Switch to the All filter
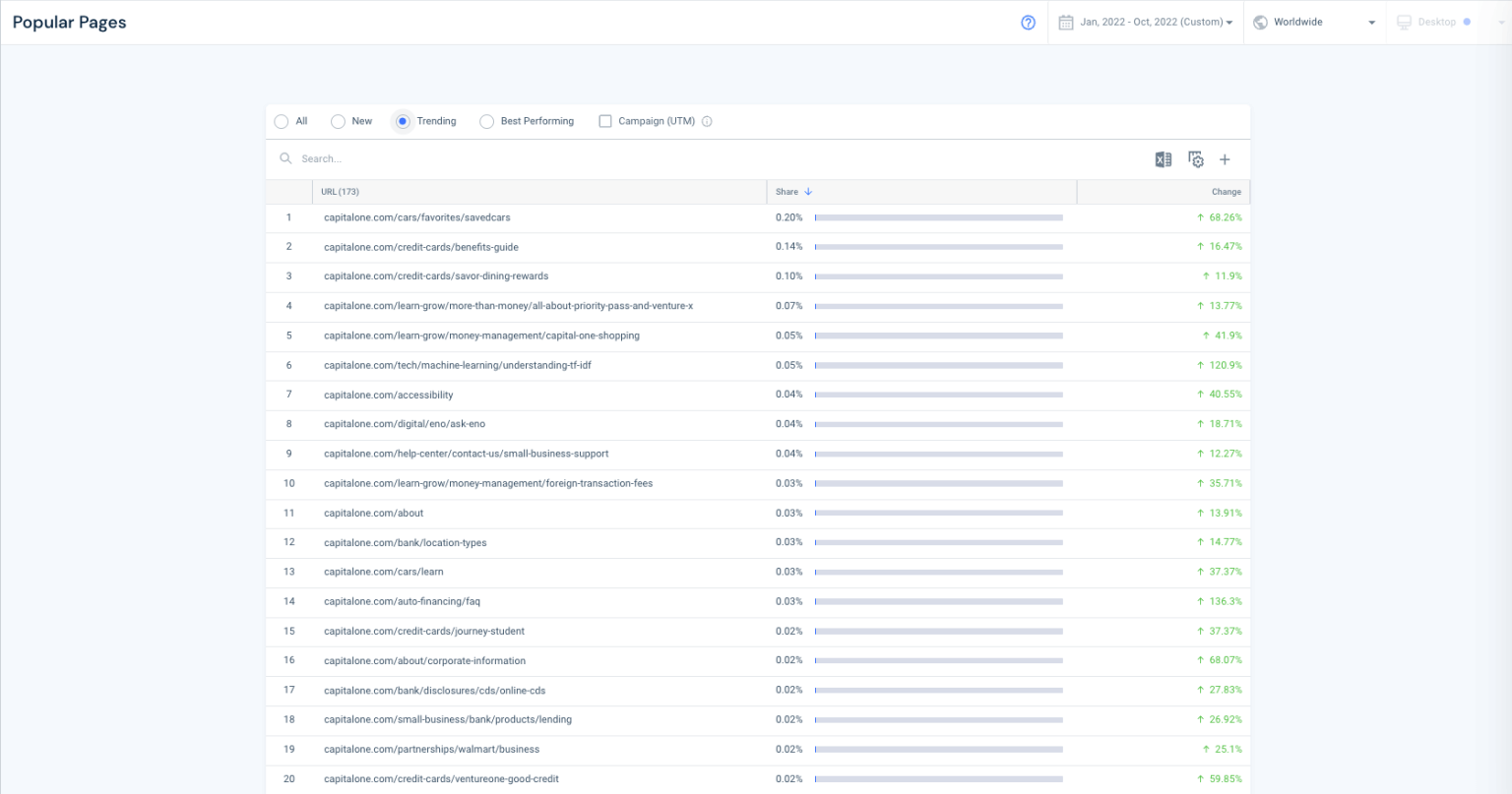 281,120
